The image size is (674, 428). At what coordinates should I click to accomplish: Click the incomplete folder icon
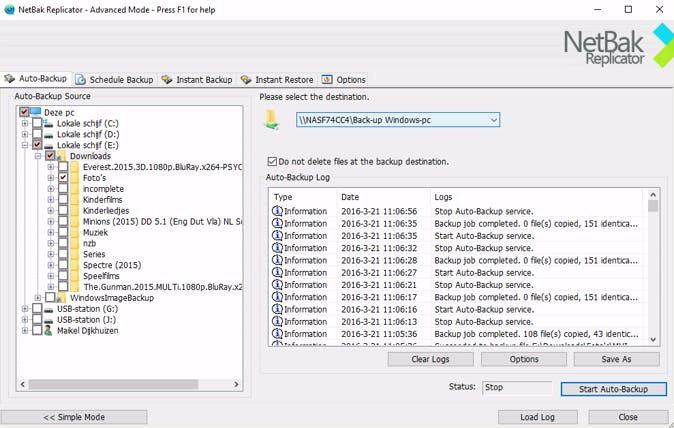(x=75, y=189)
